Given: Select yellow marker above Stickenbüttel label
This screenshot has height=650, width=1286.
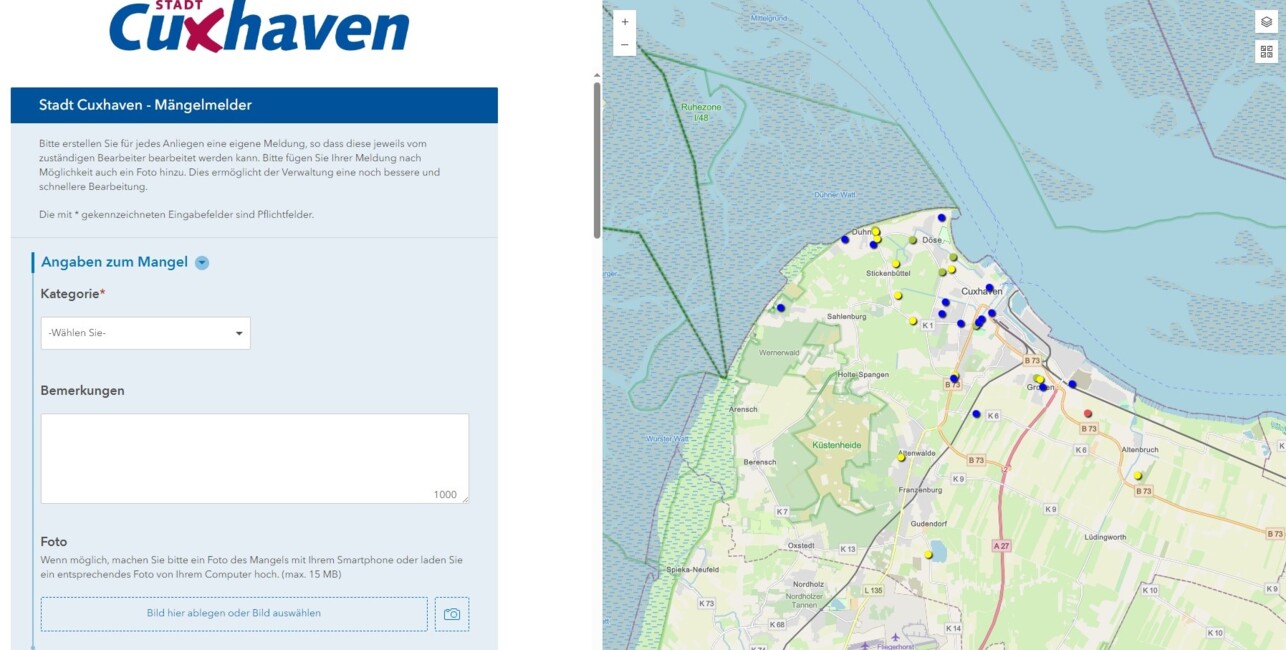Looking at the screenshot, I should point(895,264).
